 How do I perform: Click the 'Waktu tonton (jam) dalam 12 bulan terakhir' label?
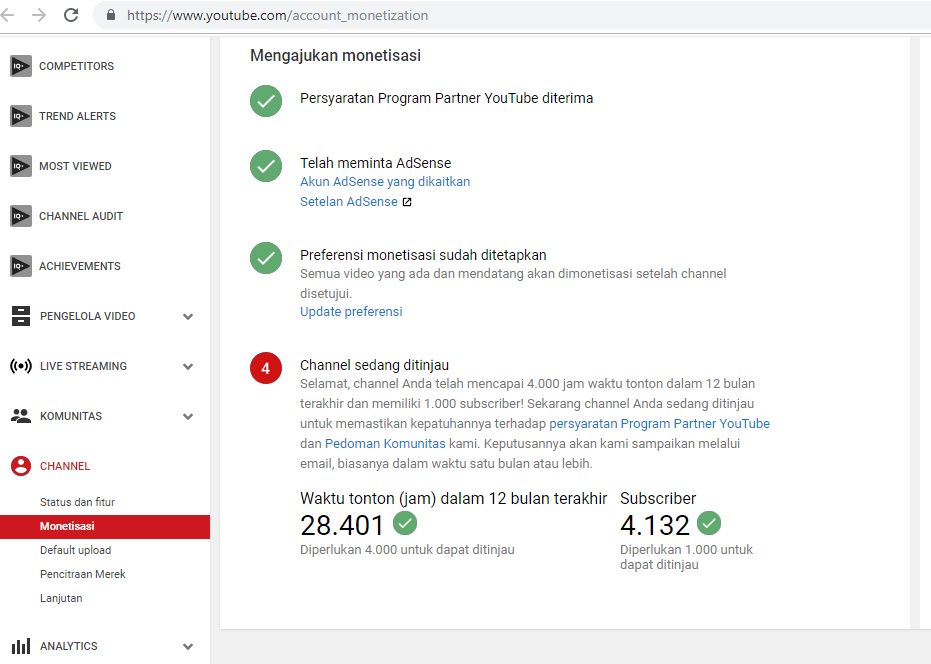click(454, 498)
